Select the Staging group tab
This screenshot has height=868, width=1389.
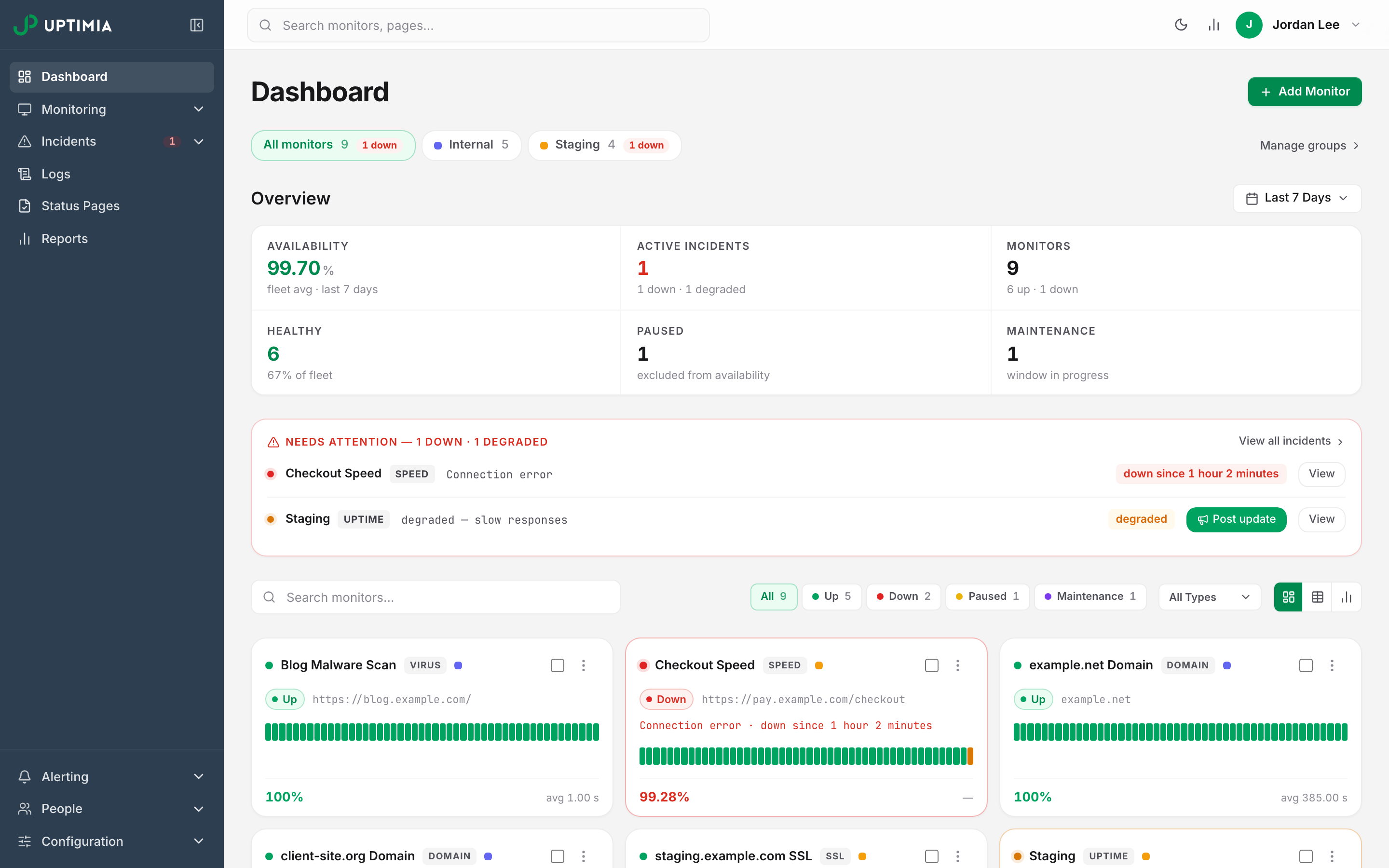604,145
